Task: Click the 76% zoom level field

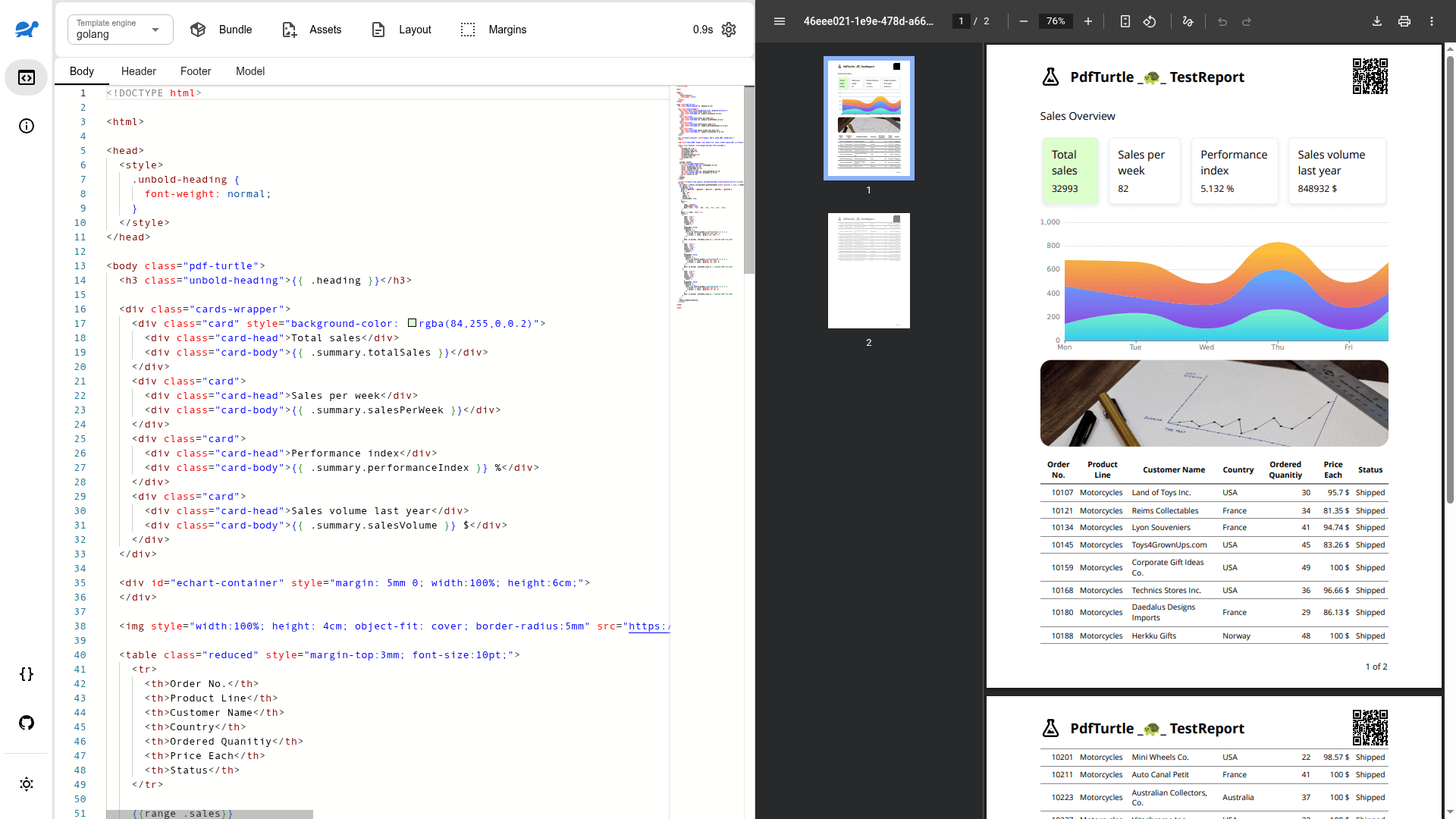Action: (x=1056, y=21)
